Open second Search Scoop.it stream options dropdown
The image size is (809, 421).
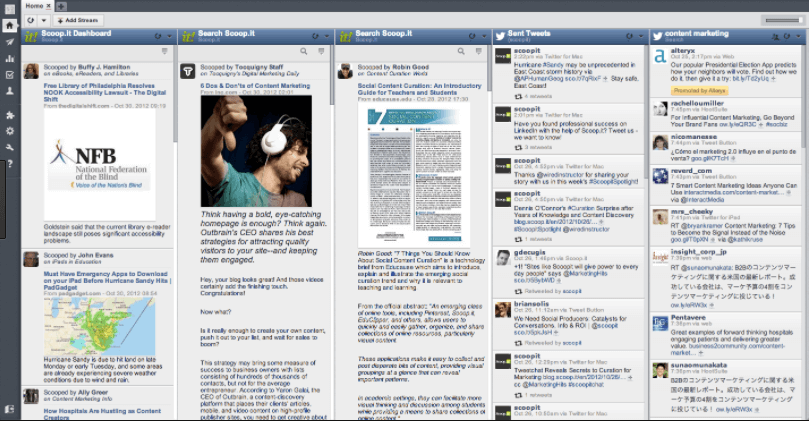pyautogui.click(x=484, y=36)
